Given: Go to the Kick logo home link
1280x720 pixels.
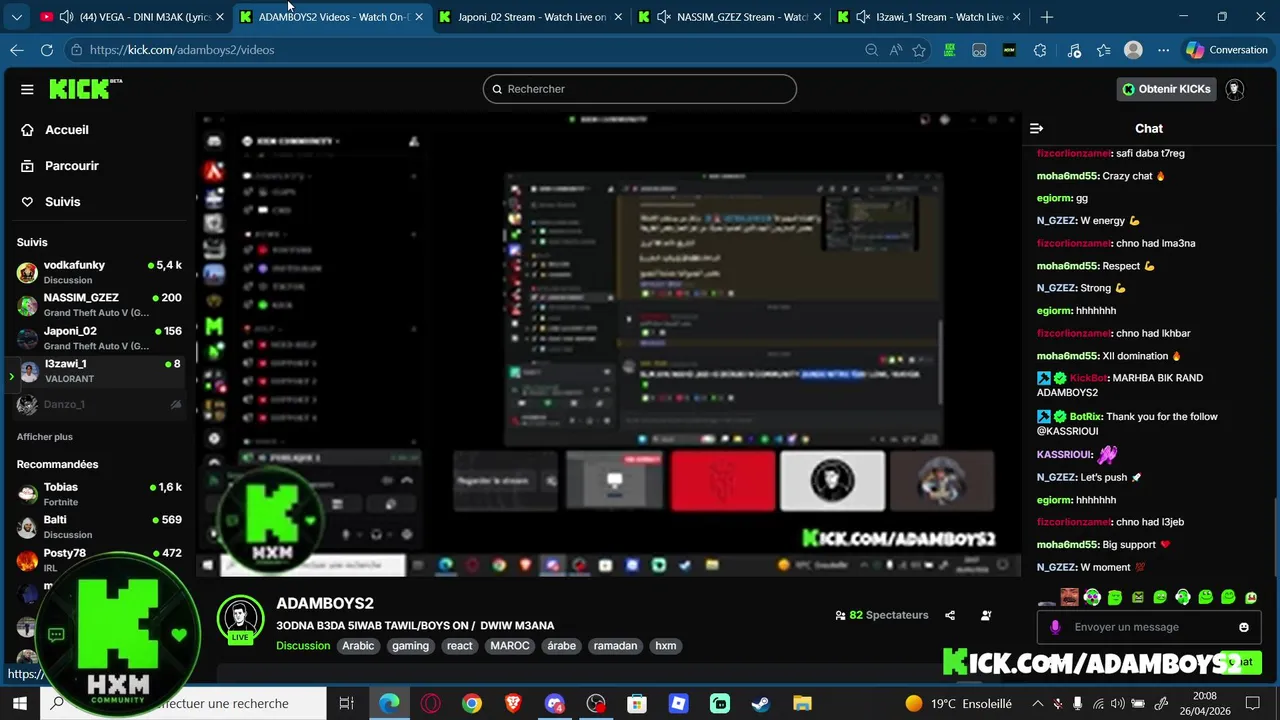Looking at the screenshot, I should [x=85, y=89].
